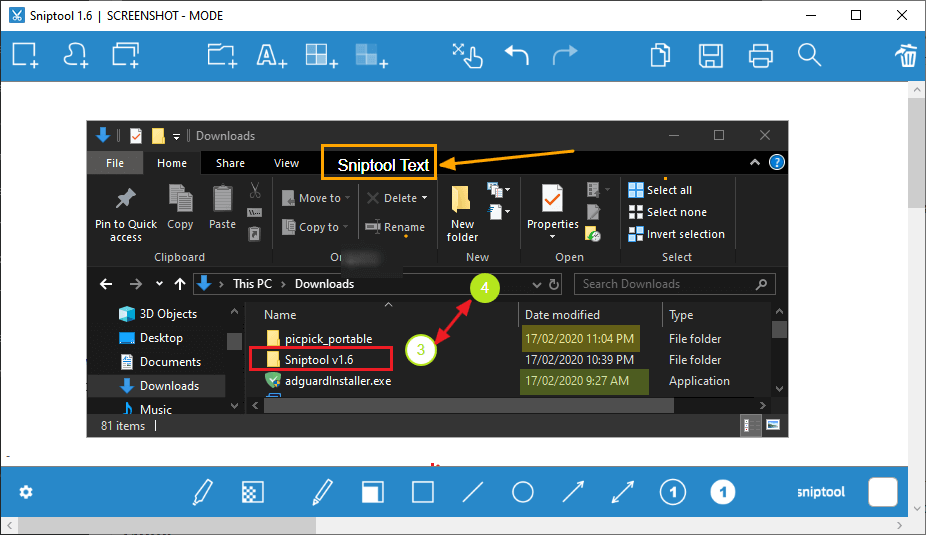The image size is (926, 535).
Task: Select the window capture tool
Action: tap(126, 56)
